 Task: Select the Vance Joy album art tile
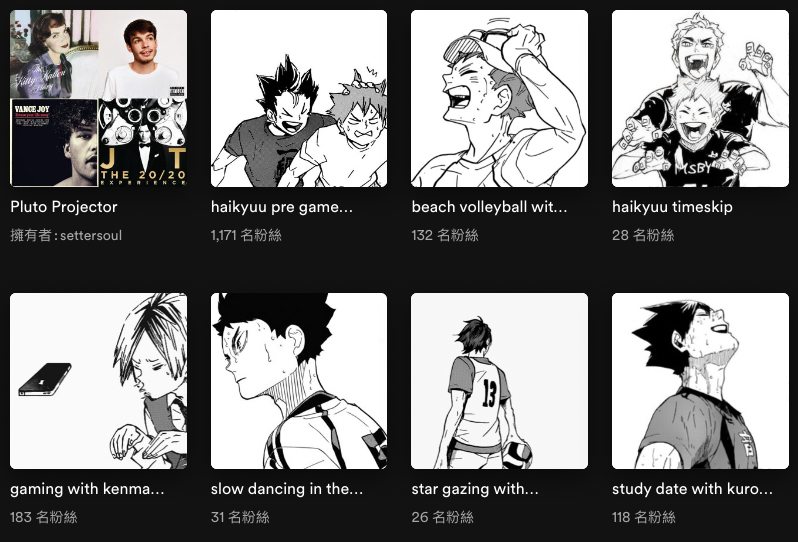[54, 142]
